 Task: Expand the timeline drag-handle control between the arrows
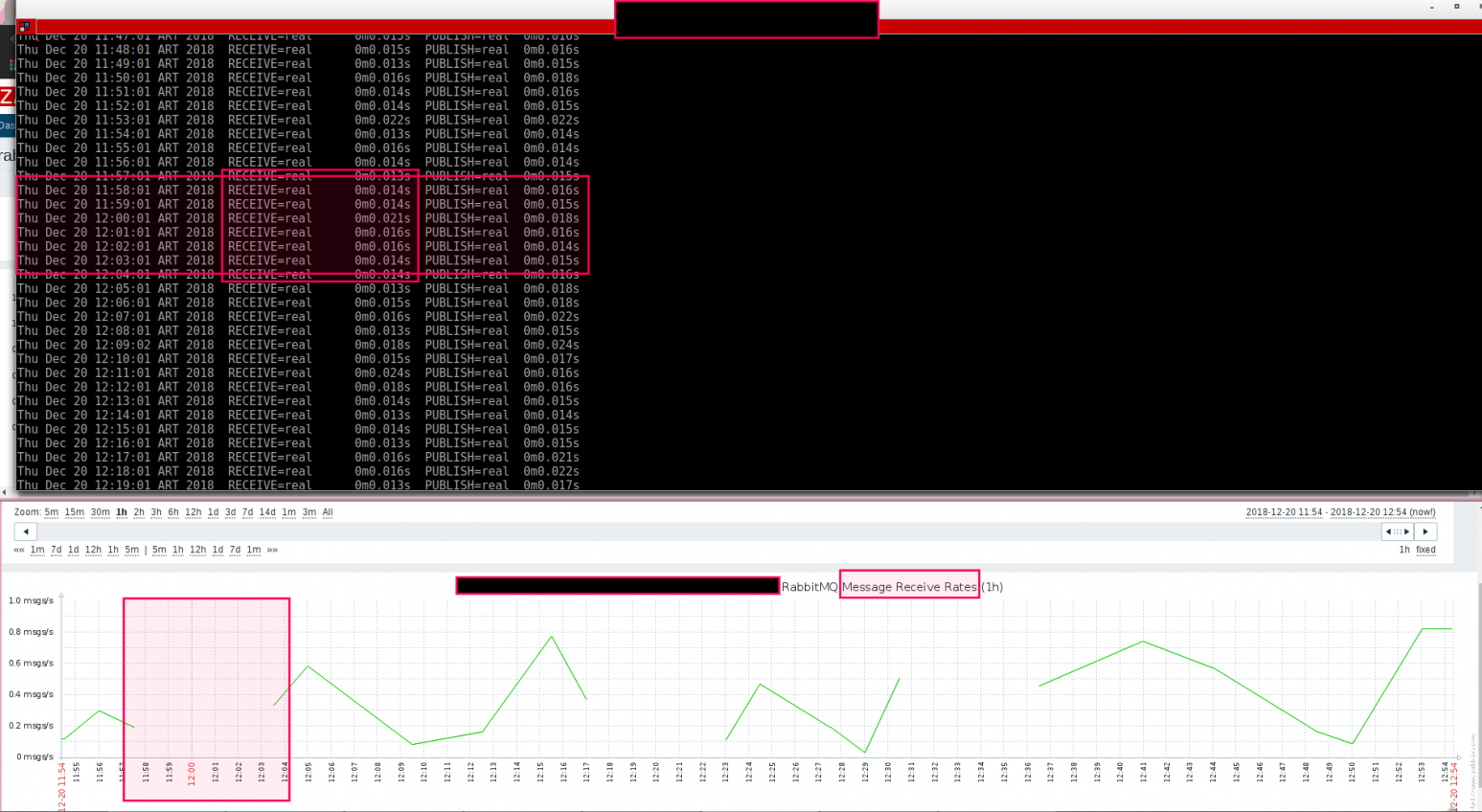point(1397,531)
